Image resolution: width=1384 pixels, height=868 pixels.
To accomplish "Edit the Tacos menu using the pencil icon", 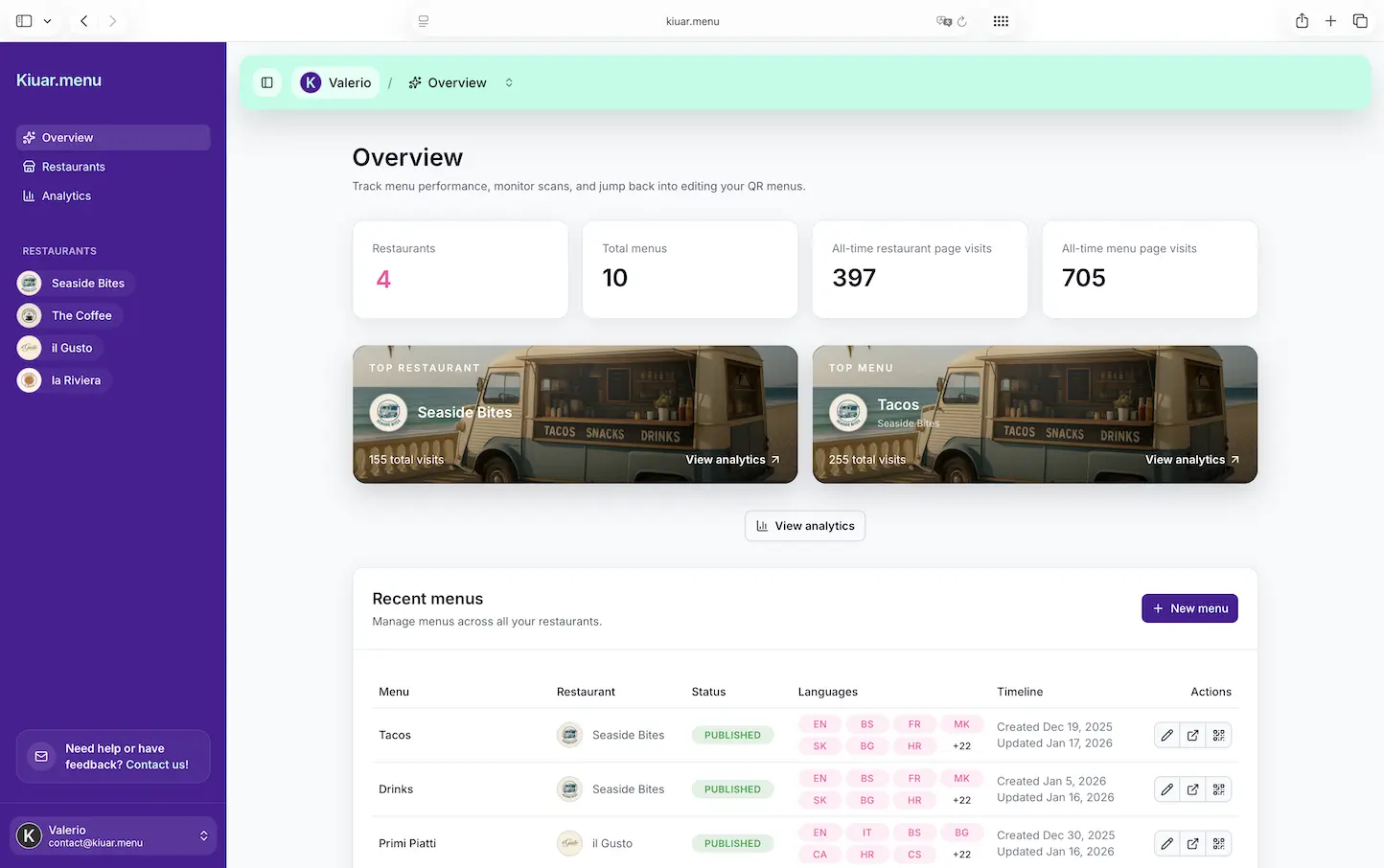I will (1166, 735).
